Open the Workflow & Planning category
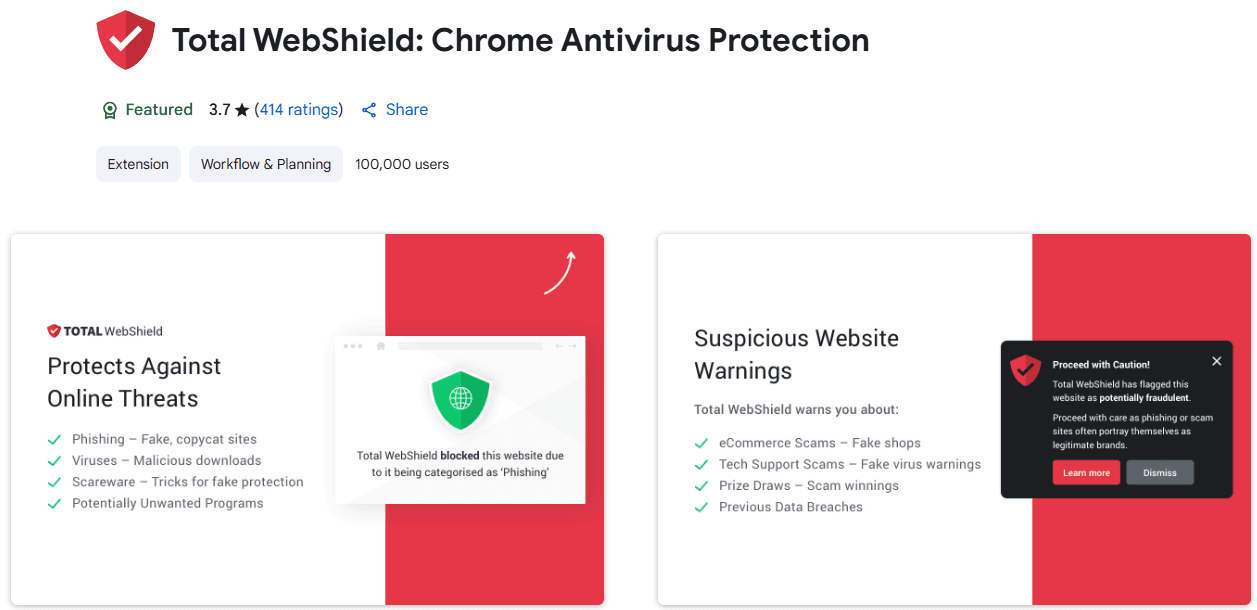Viewport: 1257px width, 610px height. click(265, 163)
